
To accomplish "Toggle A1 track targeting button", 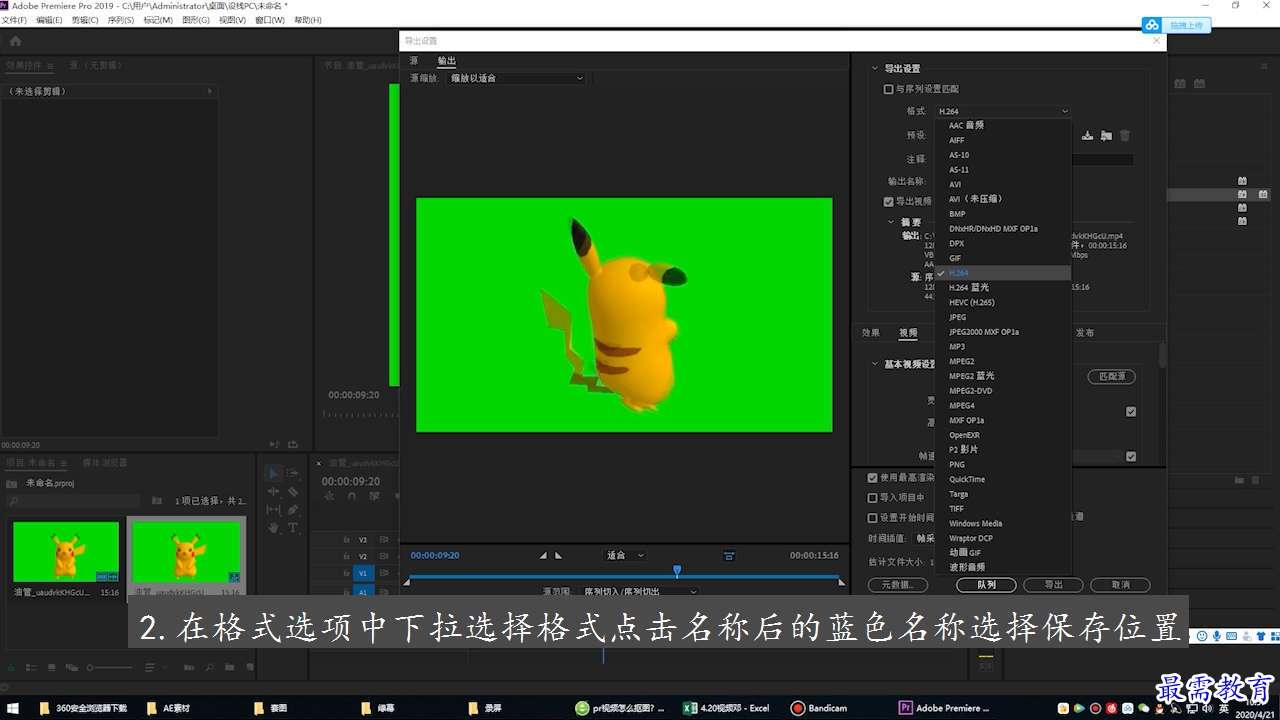I will tap(363, 592).
